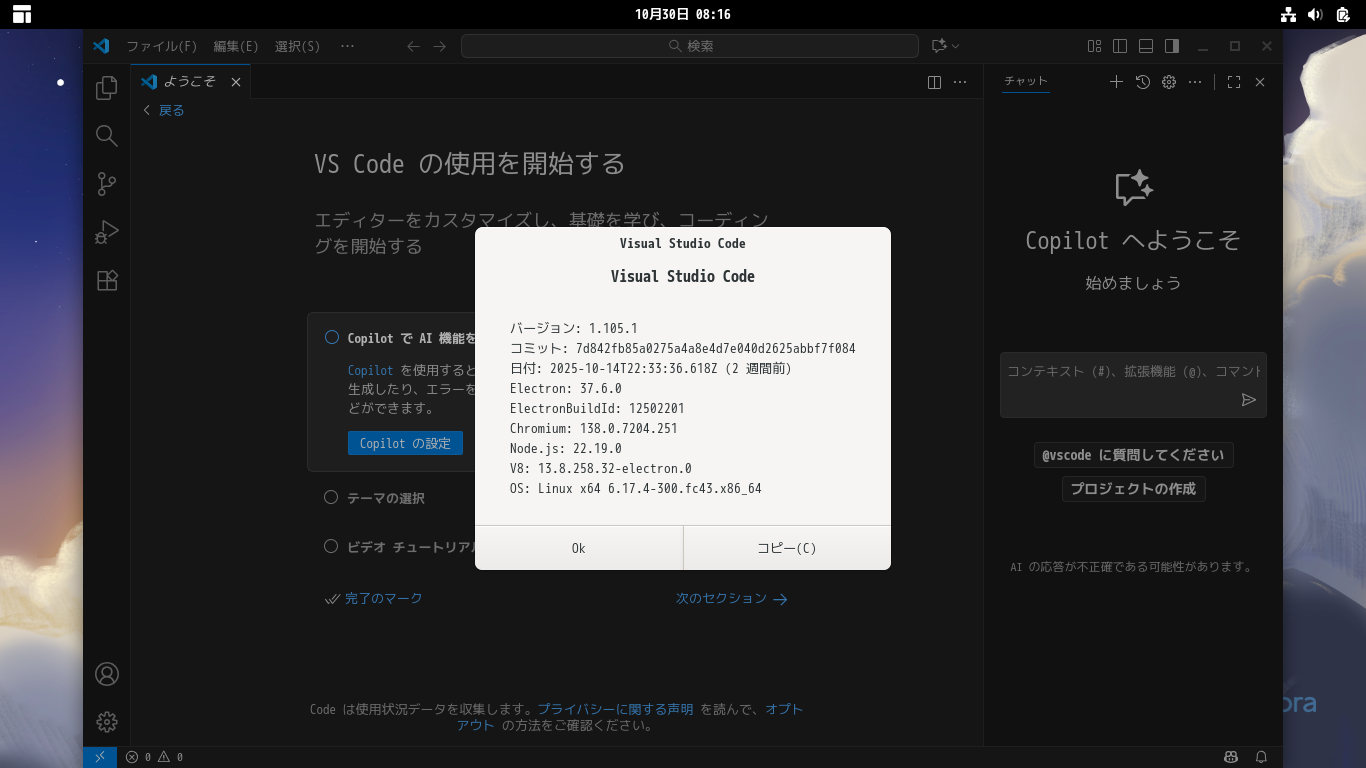
Task: Click @vscode に質問してください suggestion
Action: point(1133,455)
